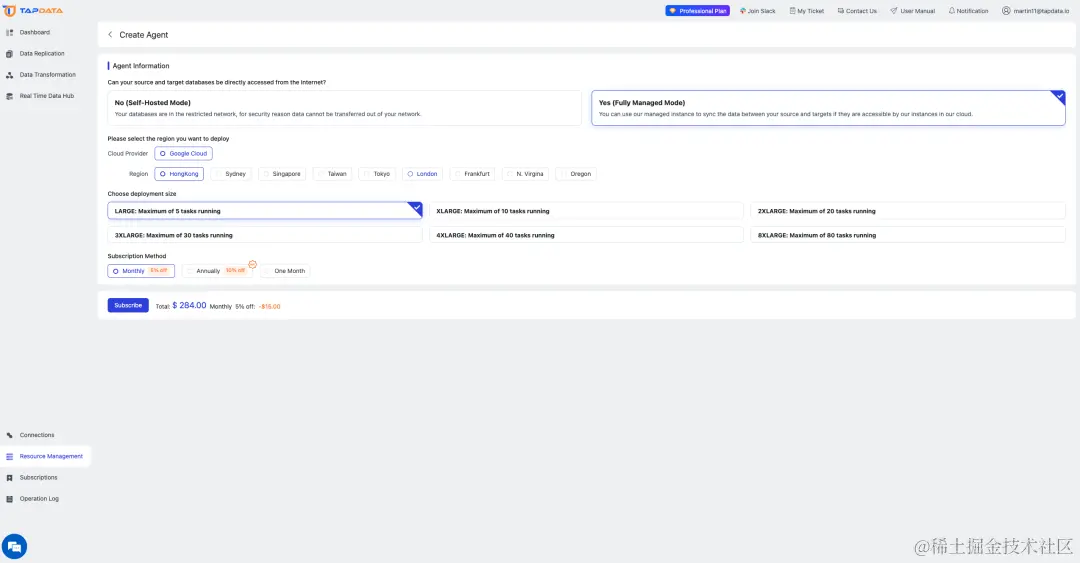The height and width of the screenshot is (563, 1080).
Task: Click the Professional Plan badge
Action: (x=698, y=11)
